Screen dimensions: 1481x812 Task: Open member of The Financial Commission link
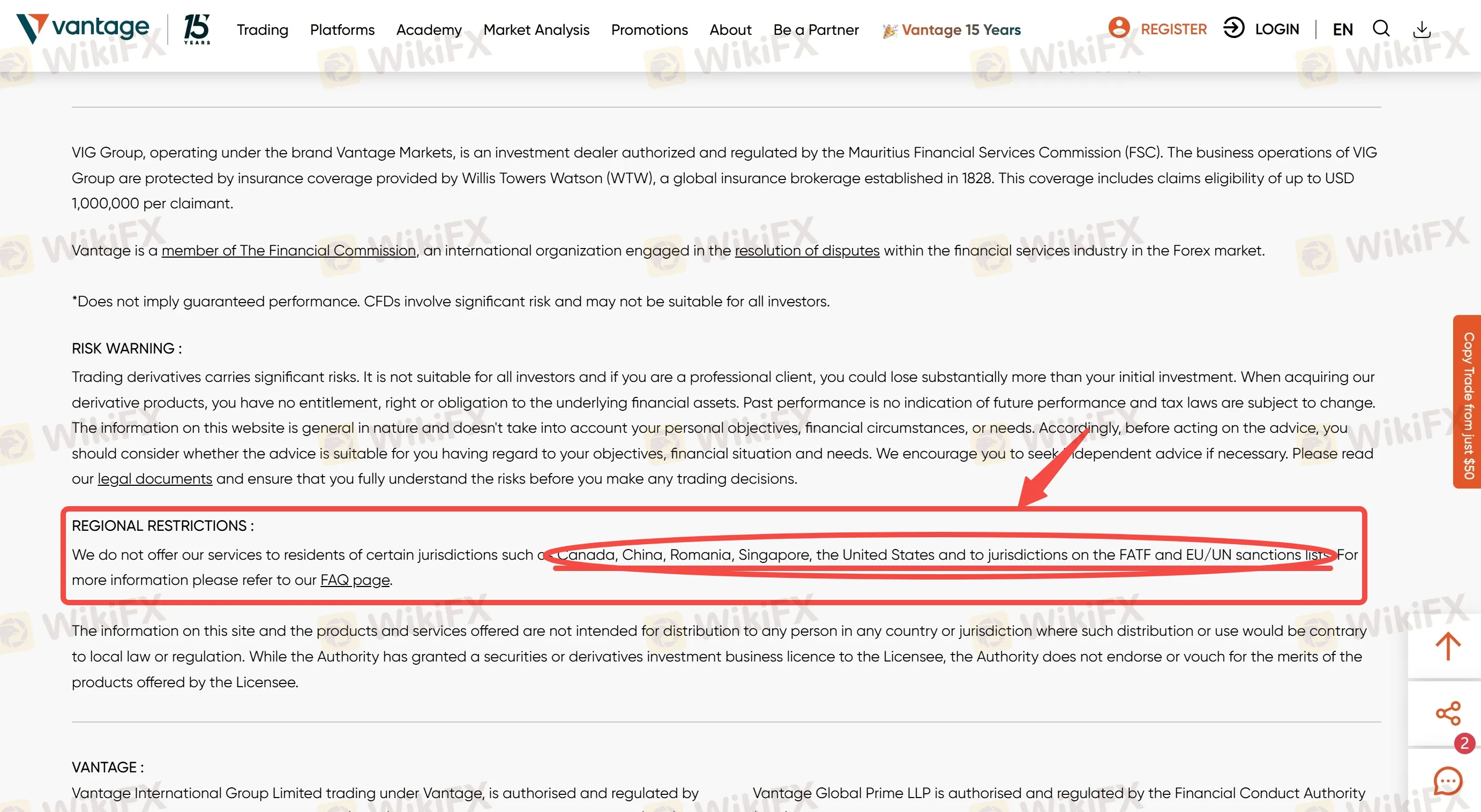289,251
